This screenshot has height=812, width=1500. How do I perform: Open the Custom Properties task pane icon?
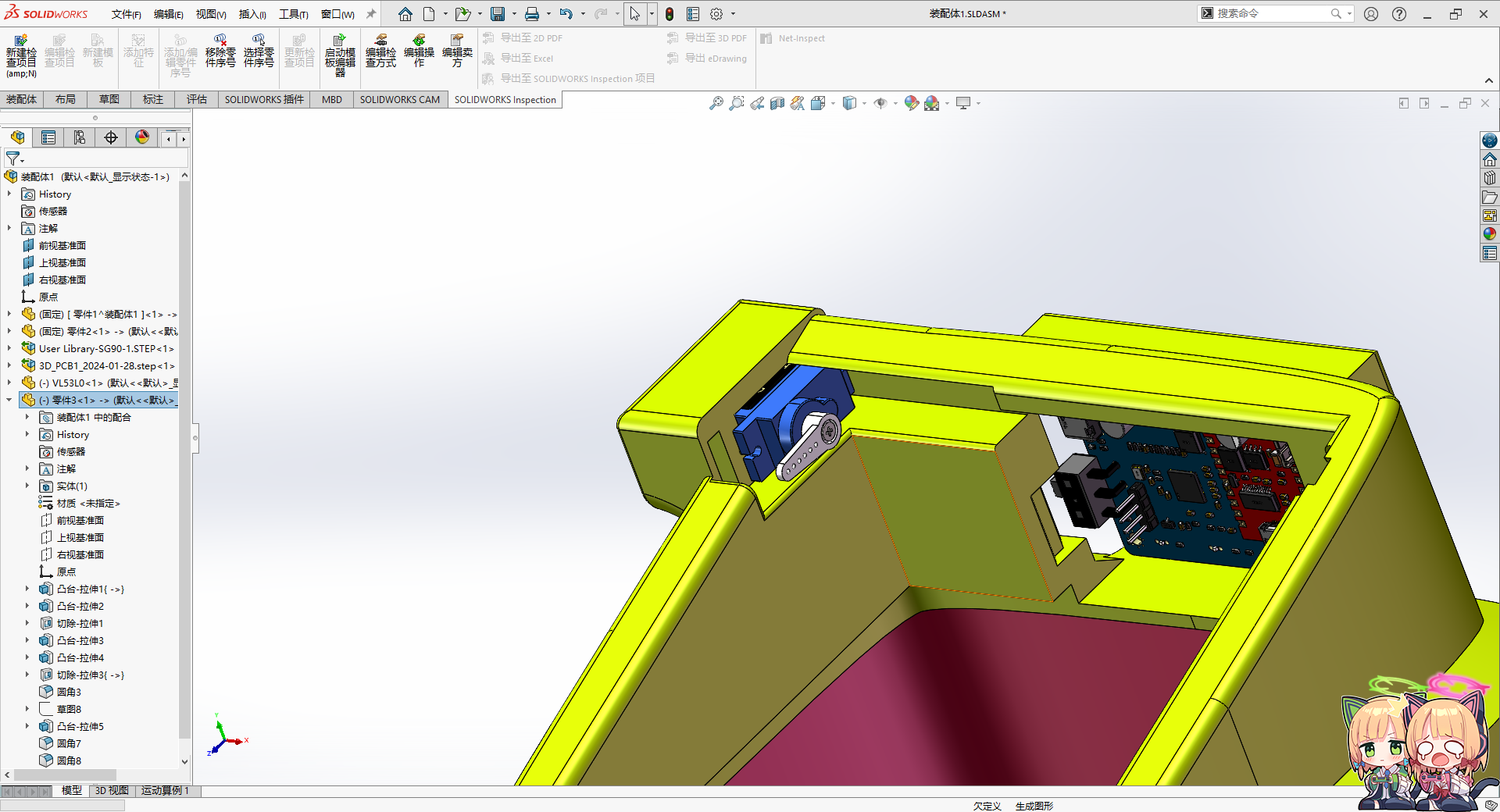[1490, 253]
